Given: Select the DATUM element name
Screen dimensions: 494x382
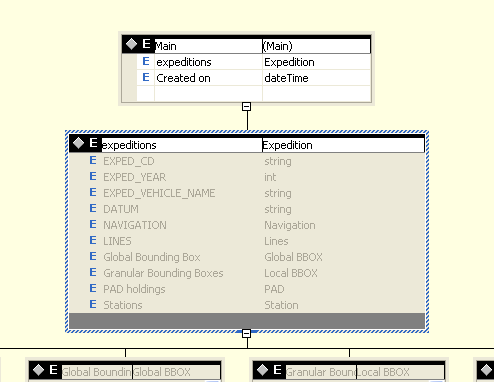Looking at the screenshot, I should click(121, 209).
